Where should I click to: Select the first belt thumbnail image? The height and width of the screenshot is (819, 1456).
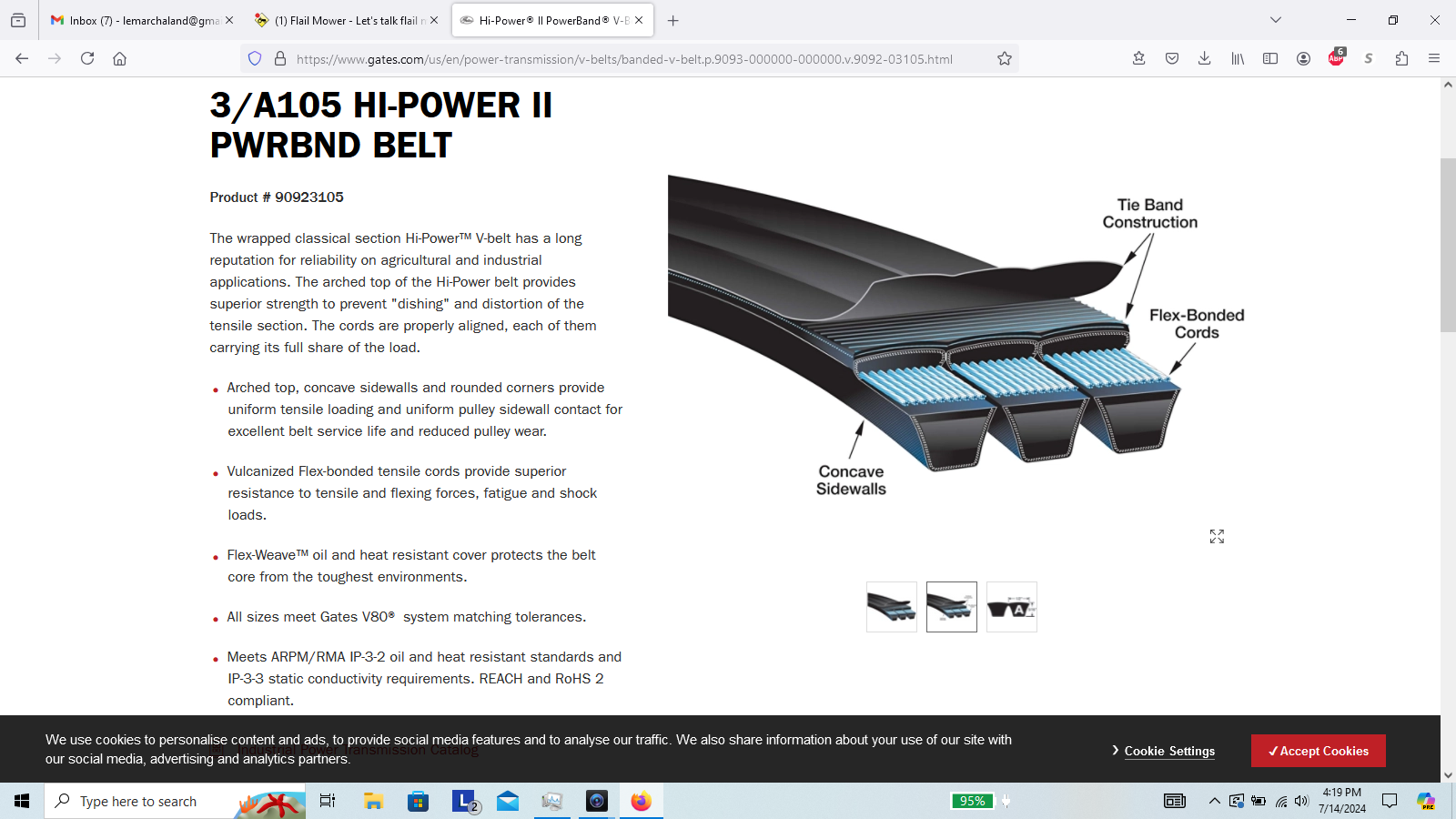(x=891, y=607)
